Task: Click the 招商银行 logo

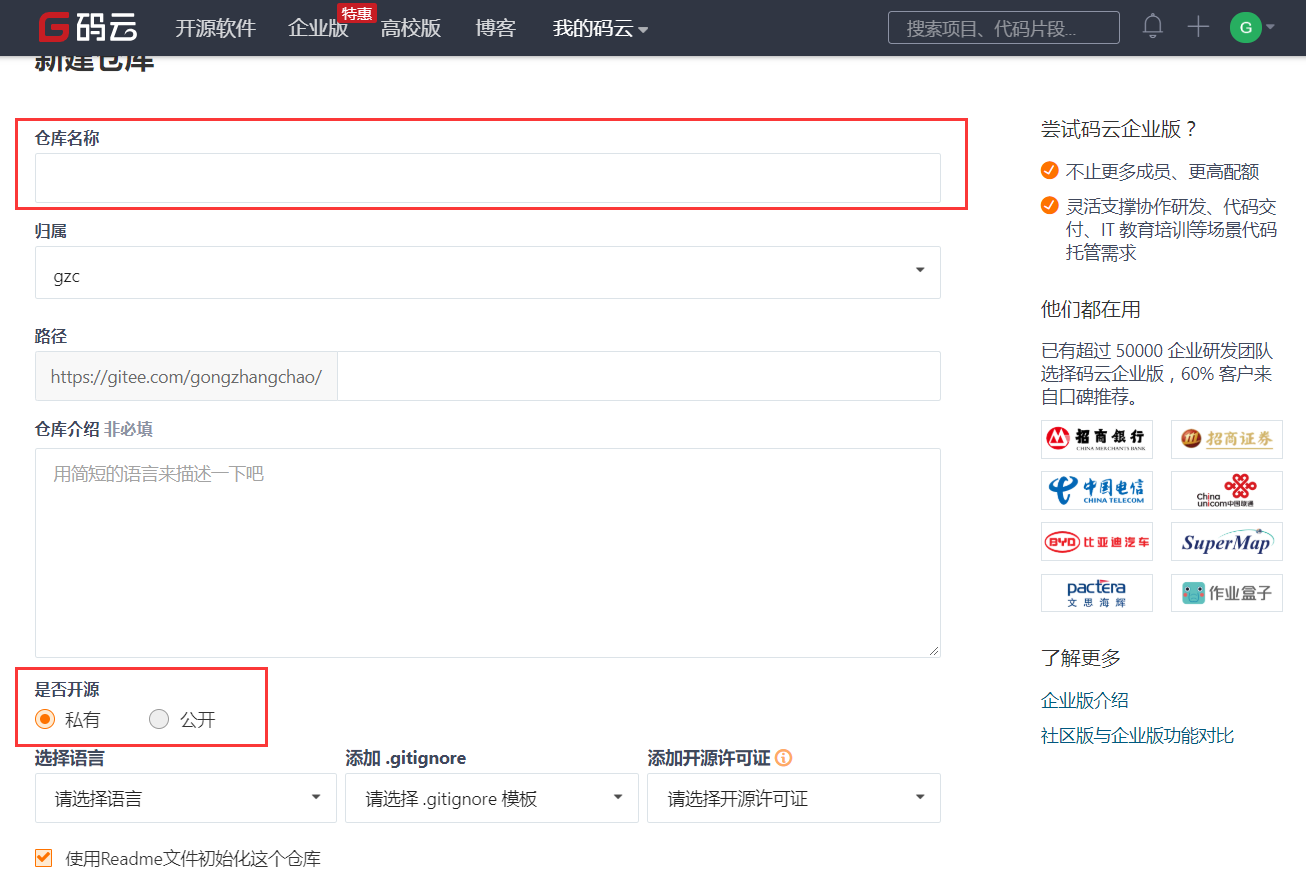Action: (x=1096, y=438)
